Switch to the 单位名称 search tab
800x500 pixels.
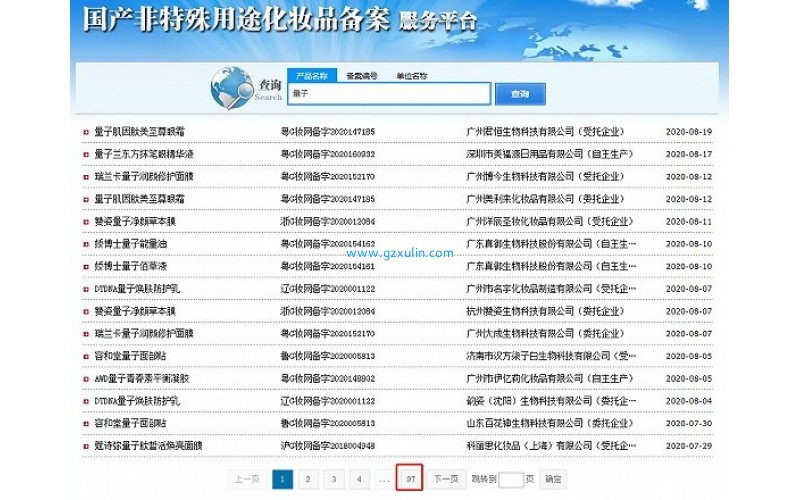[x=412, y=76]
